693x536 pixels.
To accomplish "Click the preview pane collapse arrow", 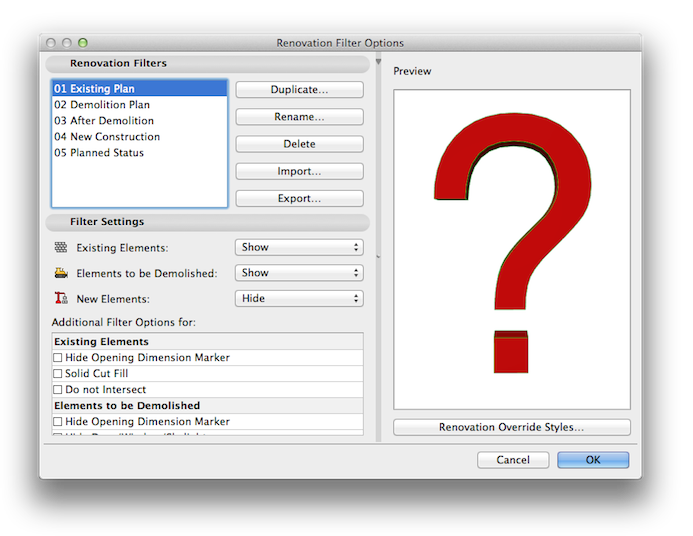I will [x=378, y=62].
